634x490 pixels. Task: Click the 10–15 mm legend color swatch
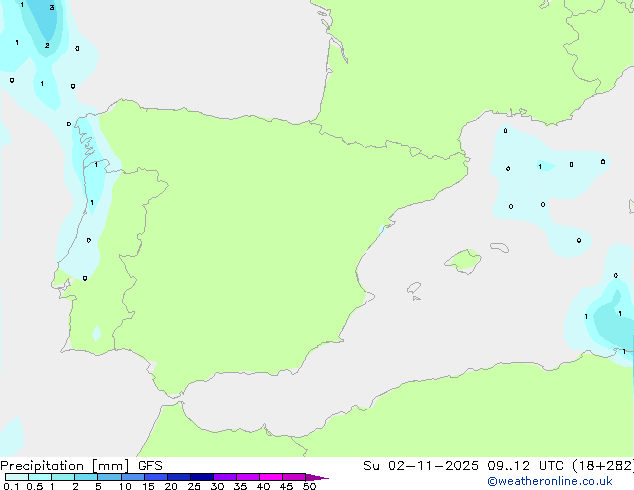point(133,477)
